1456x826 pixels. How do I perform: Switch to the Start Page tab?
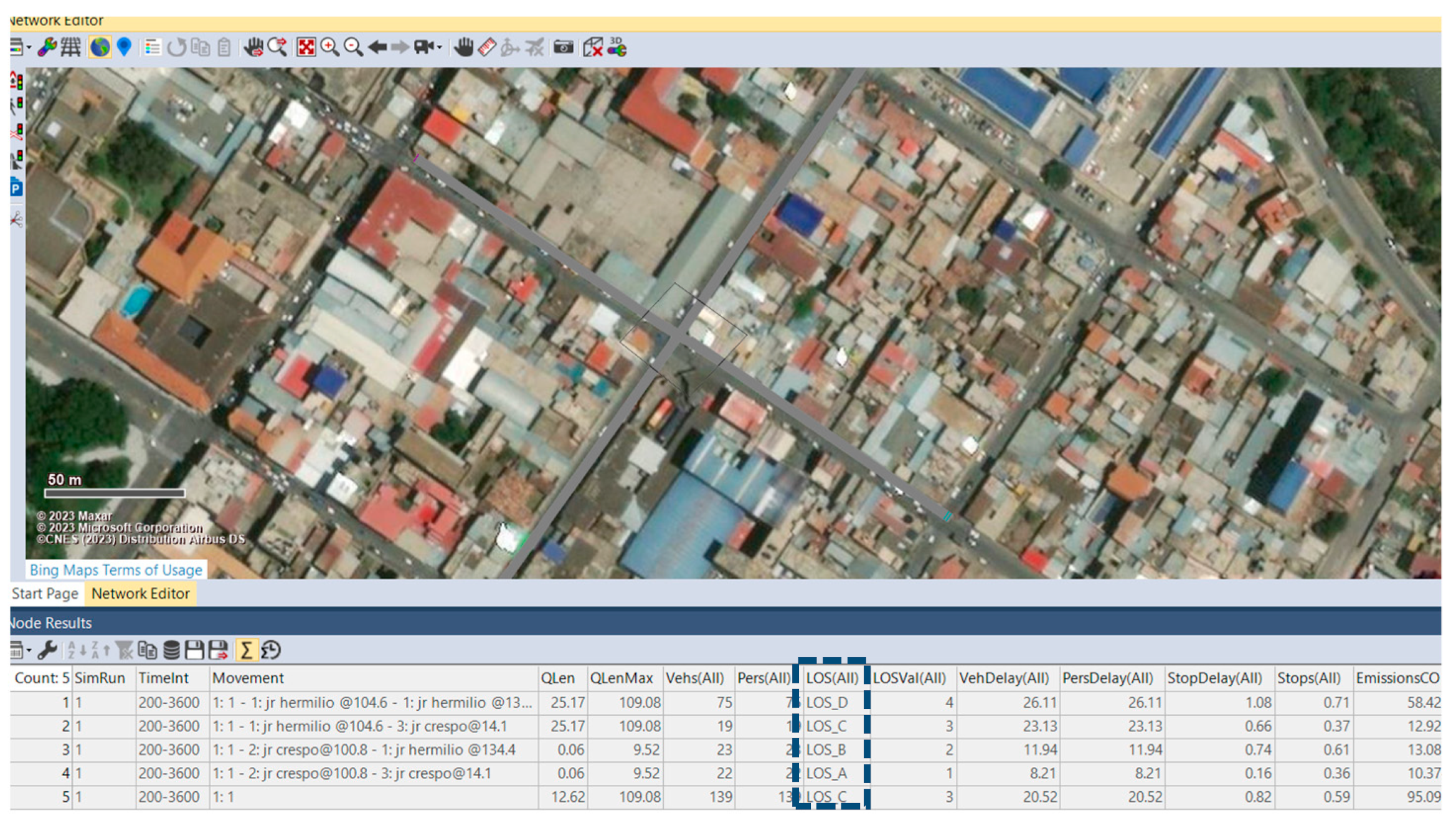tap(45, 593)
